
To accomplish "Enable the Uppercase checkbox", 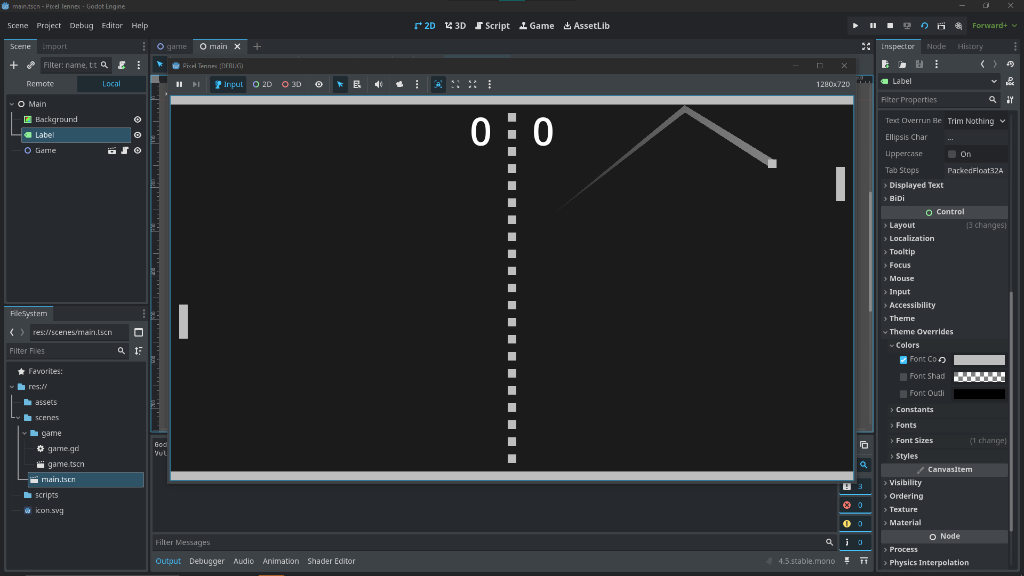I will click(x=952, y=154).
